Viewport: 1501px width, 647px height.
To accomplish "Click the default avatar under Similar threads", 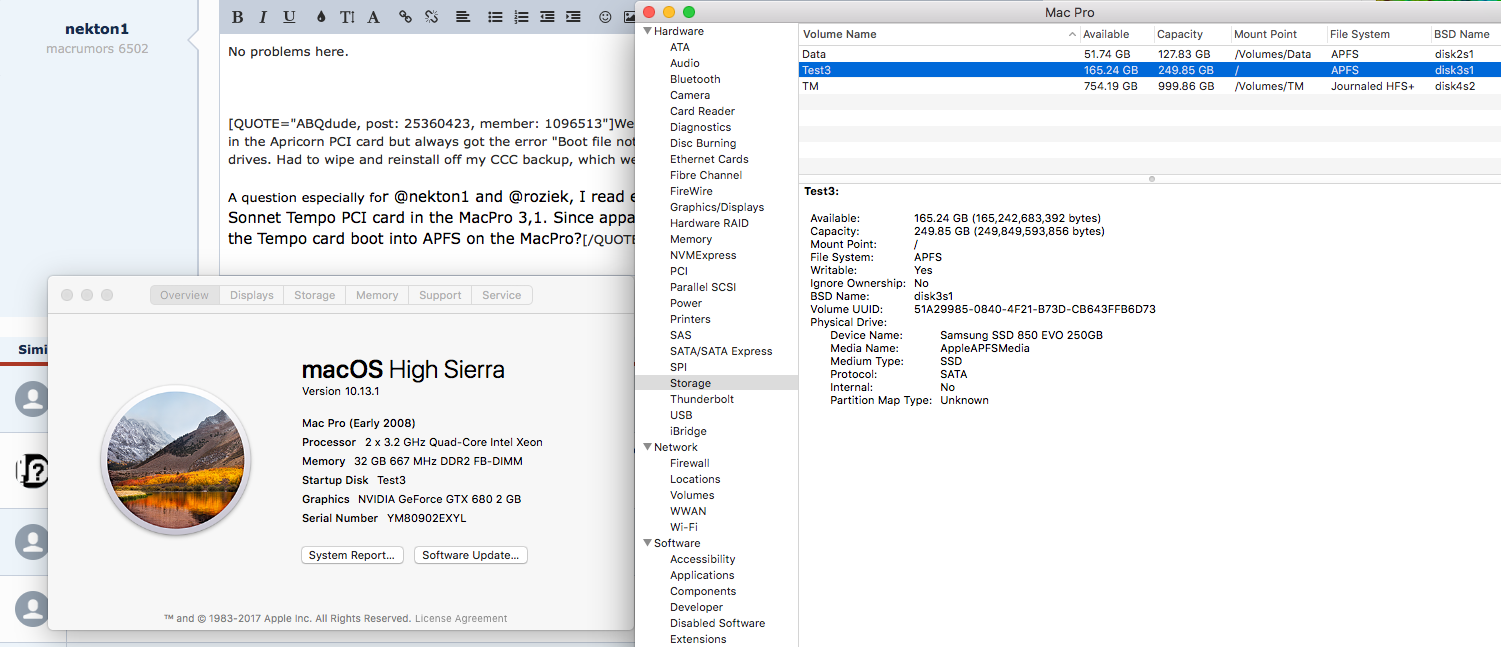I will (x=33, y=399).
